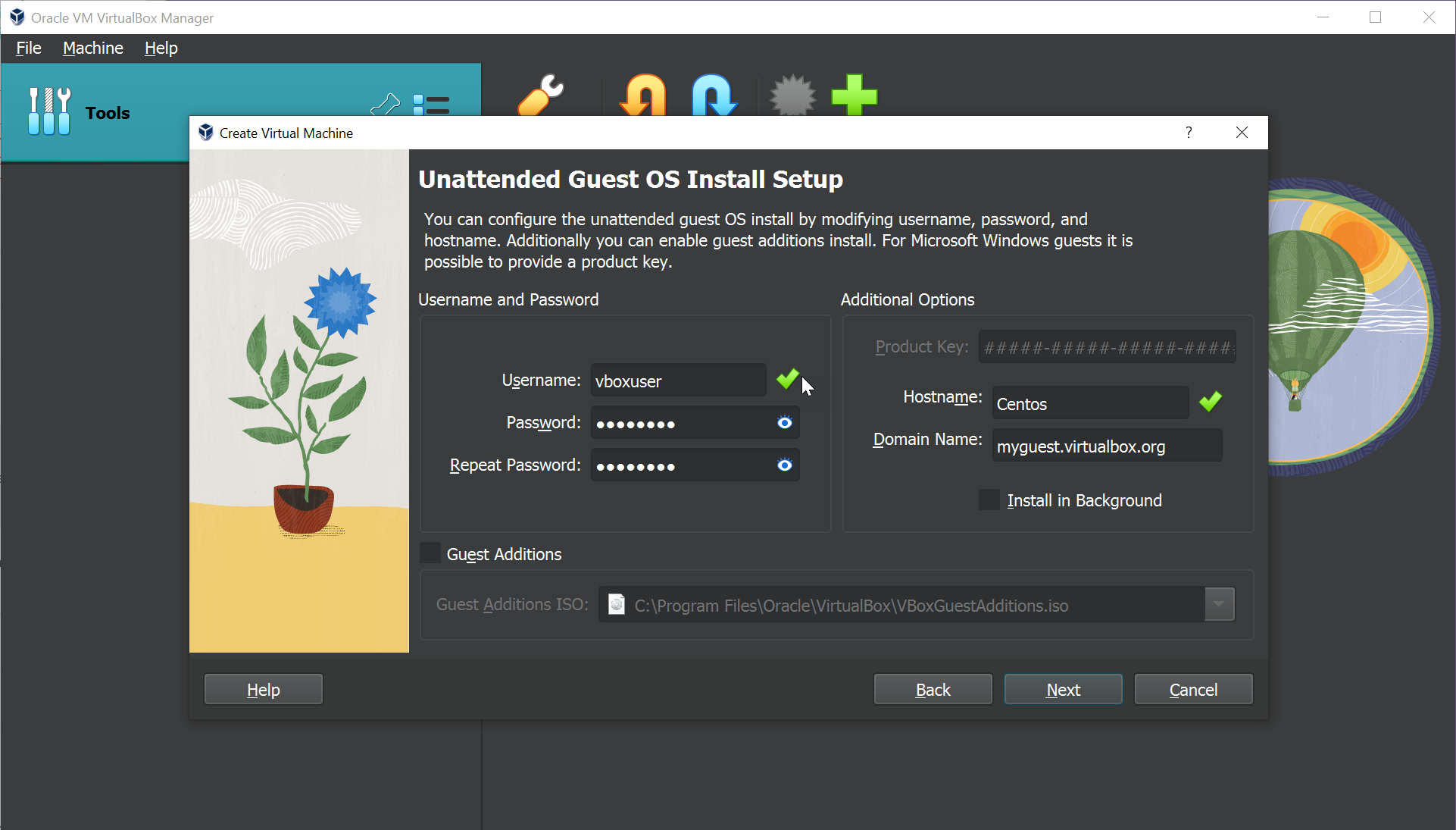Click the Centos Hostname field

point(1089,402)
